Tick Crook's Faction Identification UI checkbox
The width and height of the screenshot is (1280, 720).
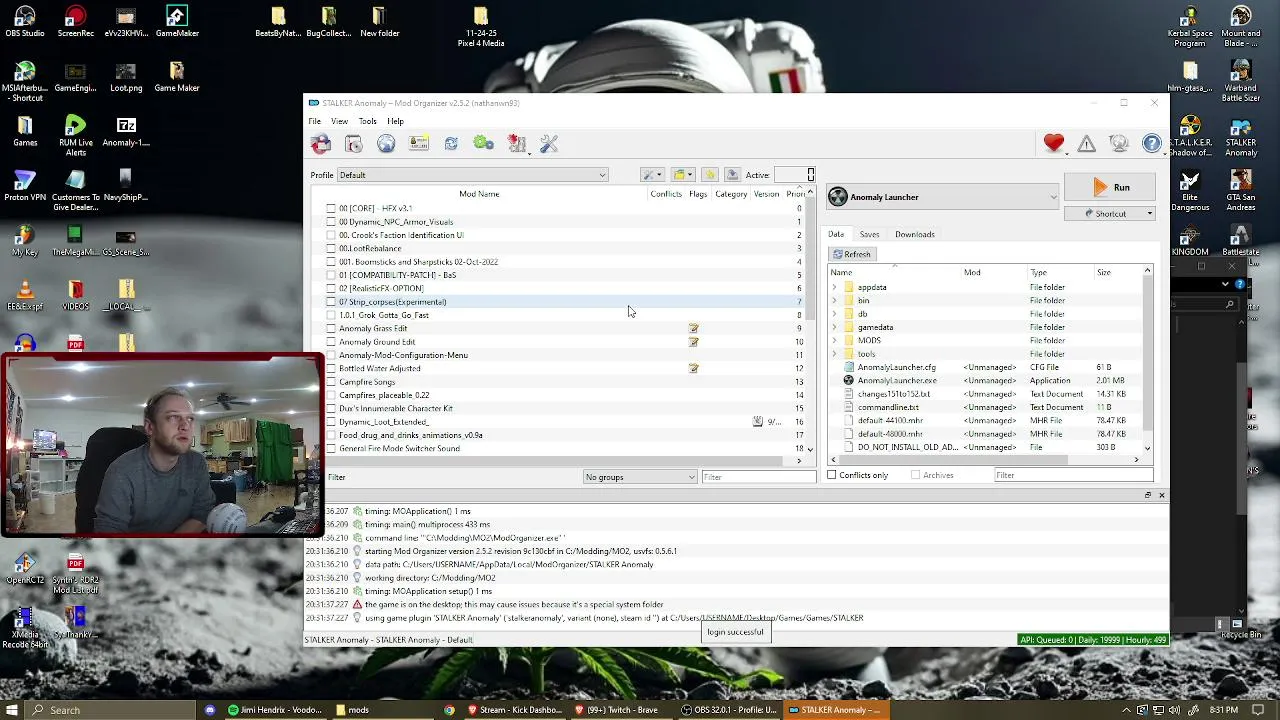click(x=331, y=235)
